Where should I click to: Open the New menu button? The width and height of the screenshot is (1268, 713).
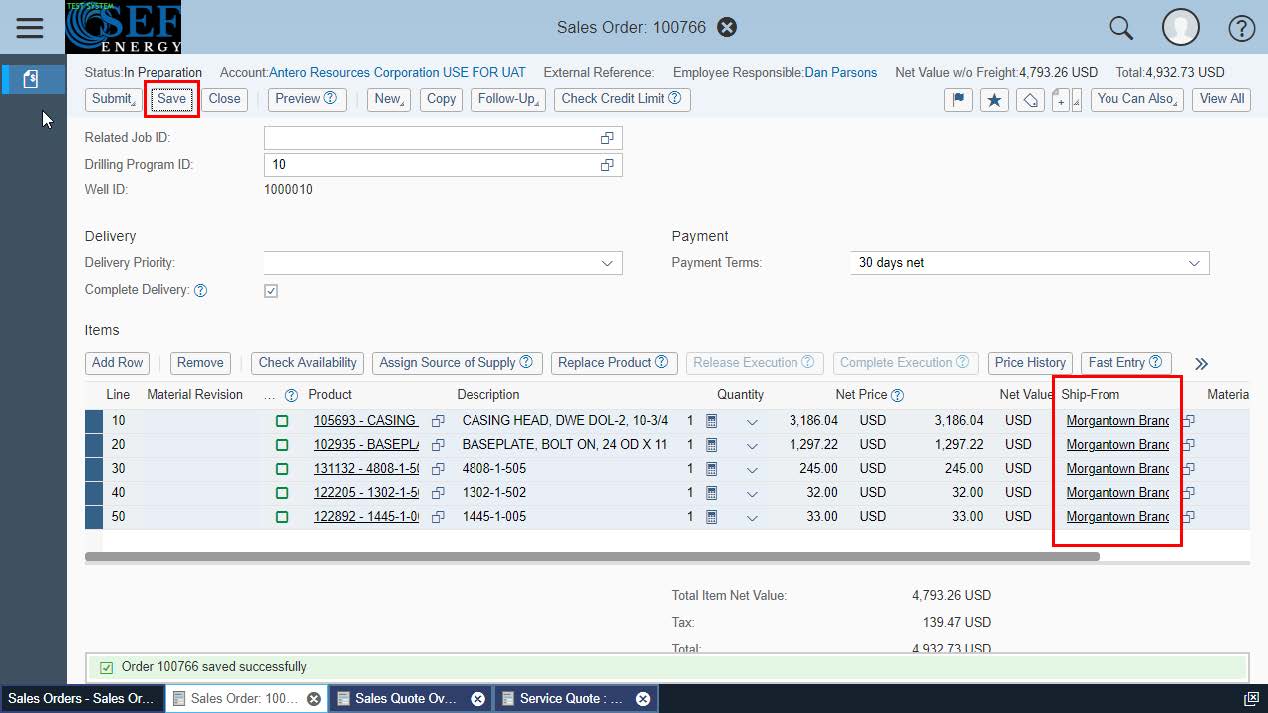[389, 99]
